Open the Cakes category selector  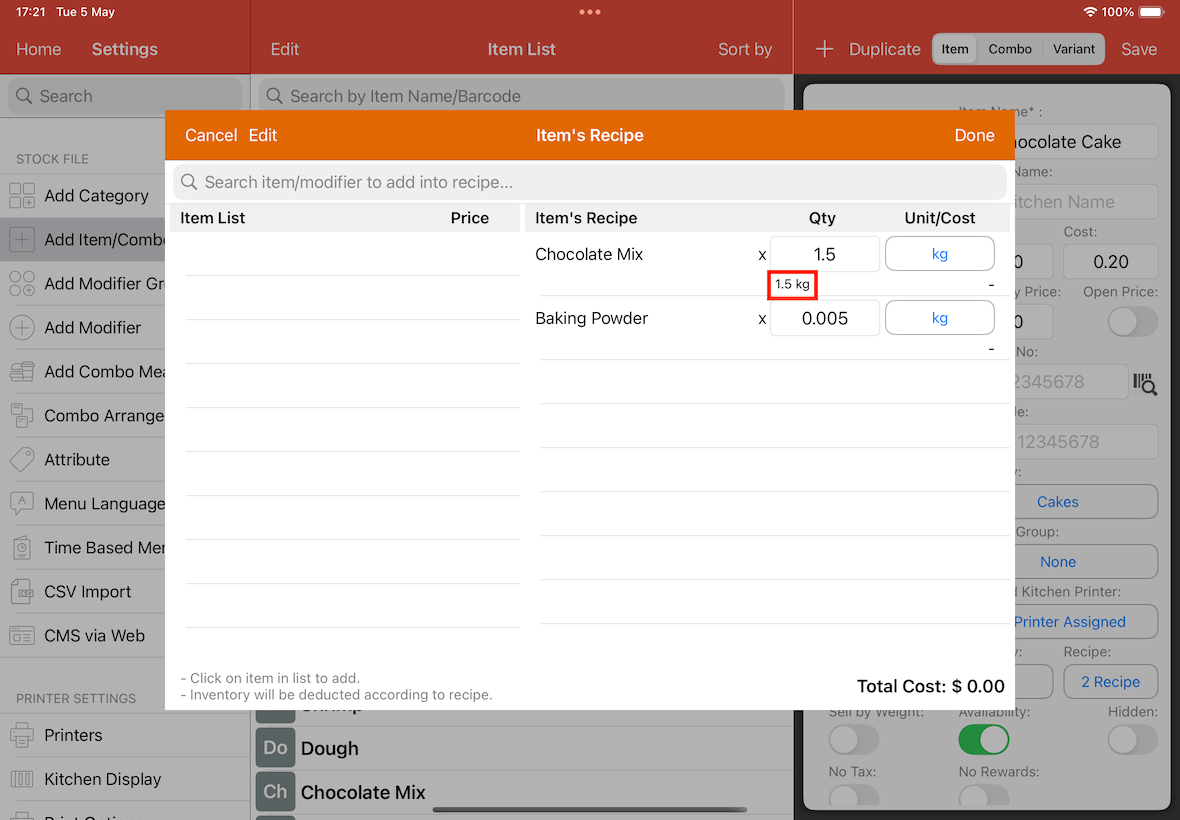[1086, 502]
